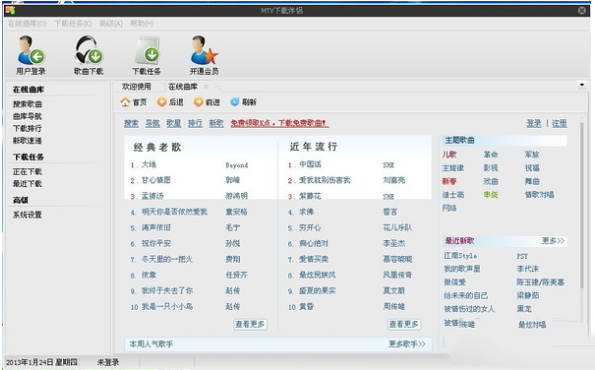
Task: Click artist Beyond
Action: (237, 165)
